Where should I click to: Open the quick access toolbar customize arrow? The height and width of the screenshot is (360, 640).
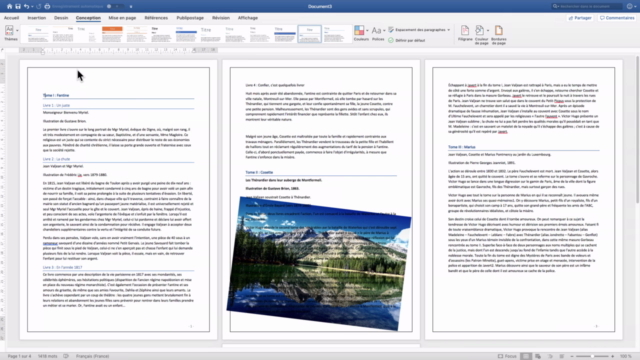pyautogui.click(x=131, y=7)
